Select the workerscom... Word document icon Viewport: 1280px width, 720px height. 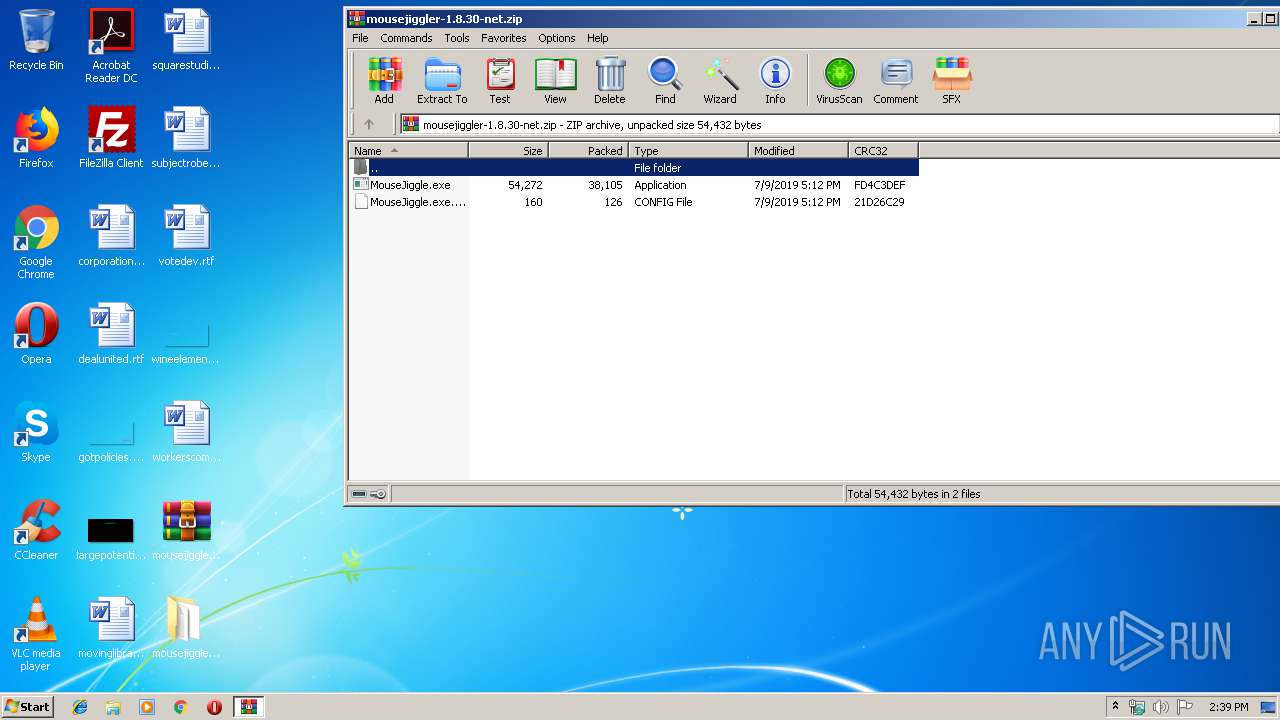[186, 432]
